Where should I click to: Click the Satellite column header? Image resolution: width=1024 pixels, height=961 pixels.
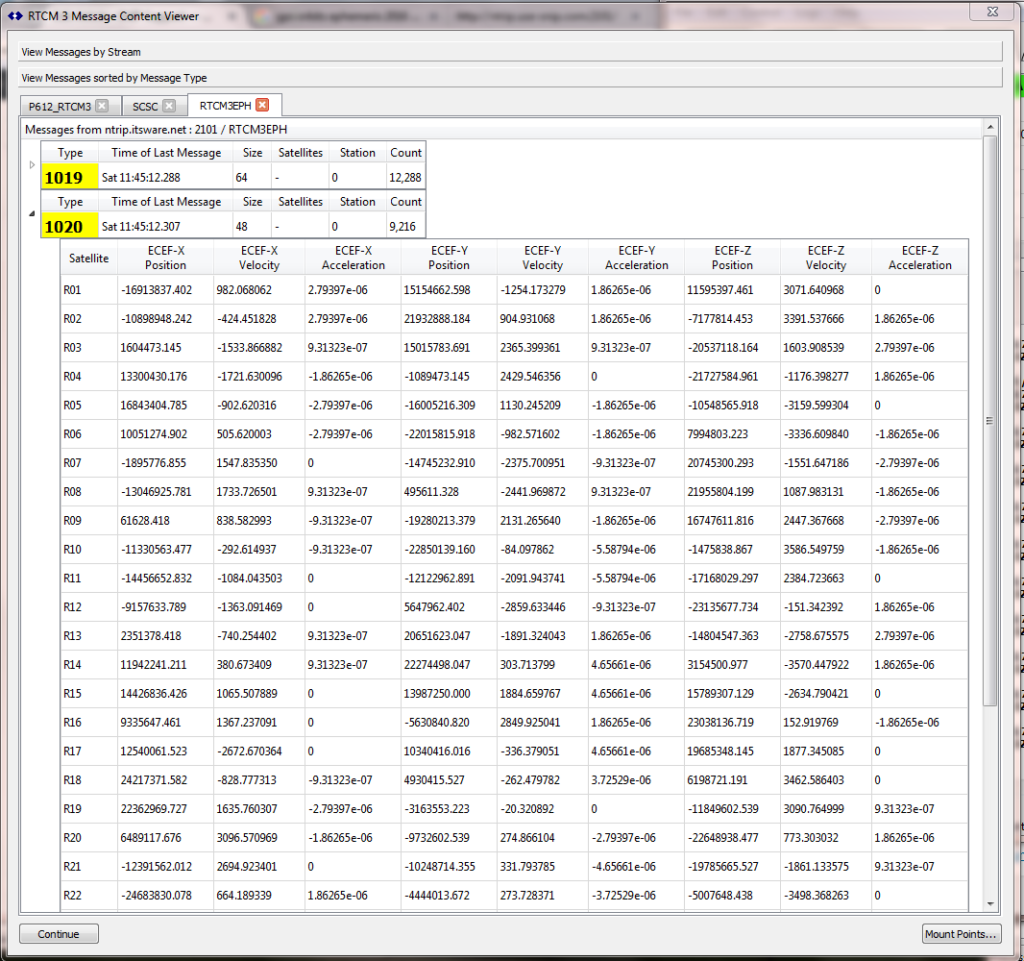(x=88, y=257)
